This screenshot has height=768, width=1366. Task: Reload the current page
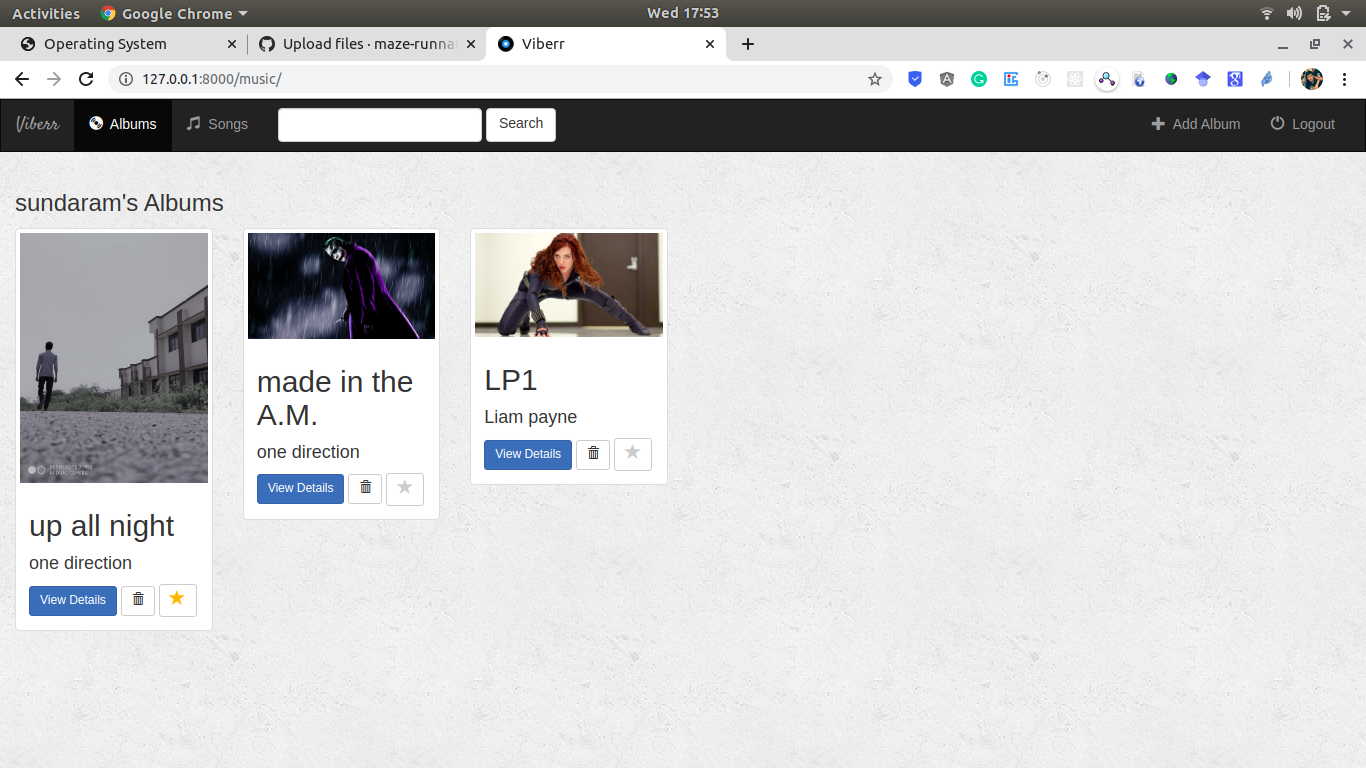click(x=86, y=79)
